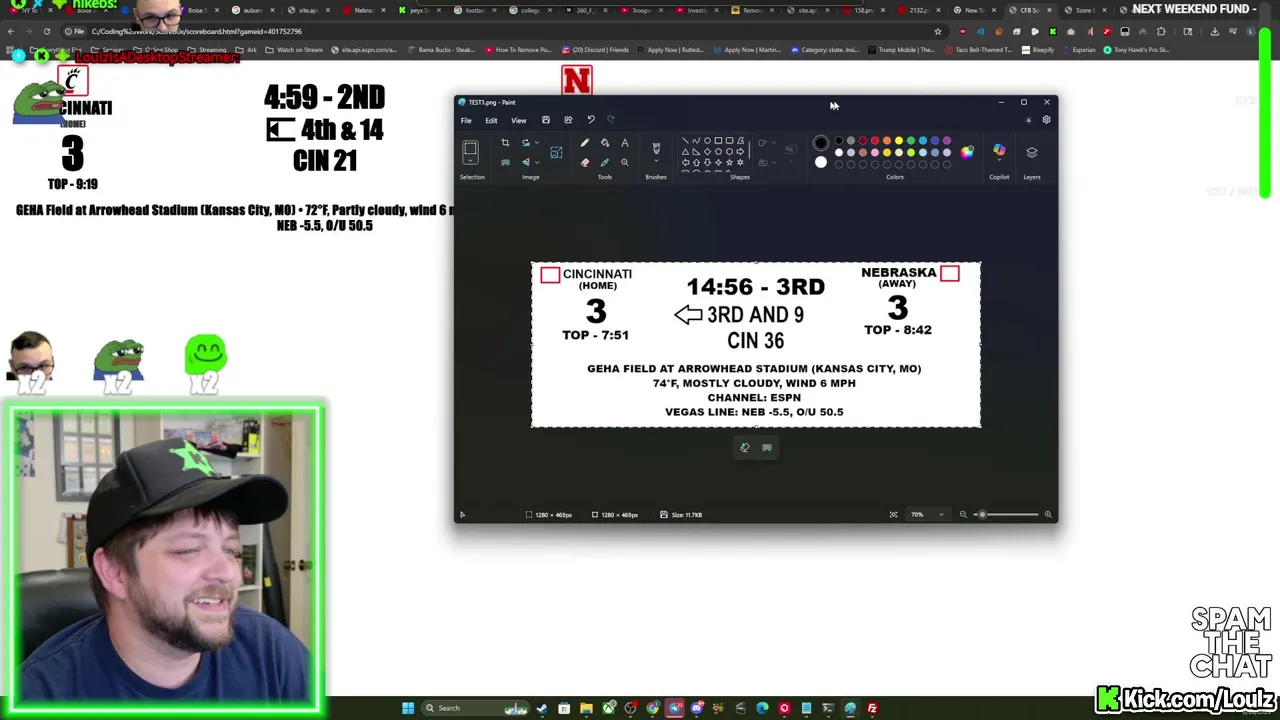
Task: Open the Selection options dropdown arrow
Action: pyautogui.click(x=471, y=163)
